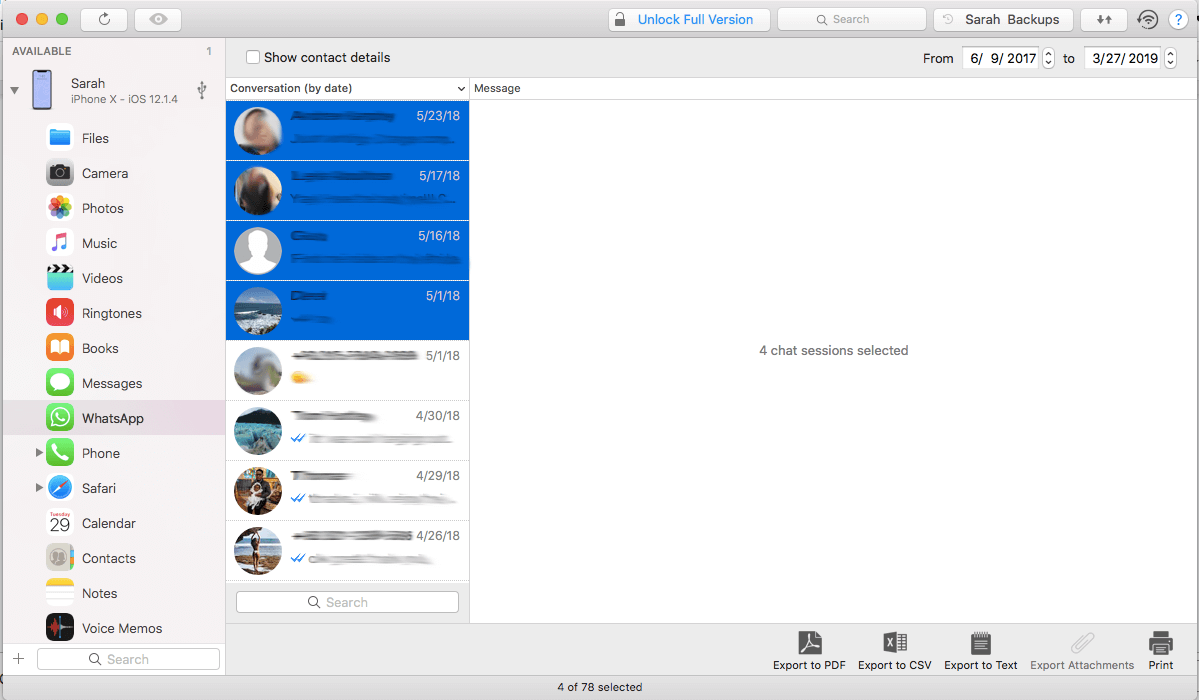The height and width of the screenshot is (700, 1199).
Task: Click the top toolbar Search field
Action: pos(851,19)
